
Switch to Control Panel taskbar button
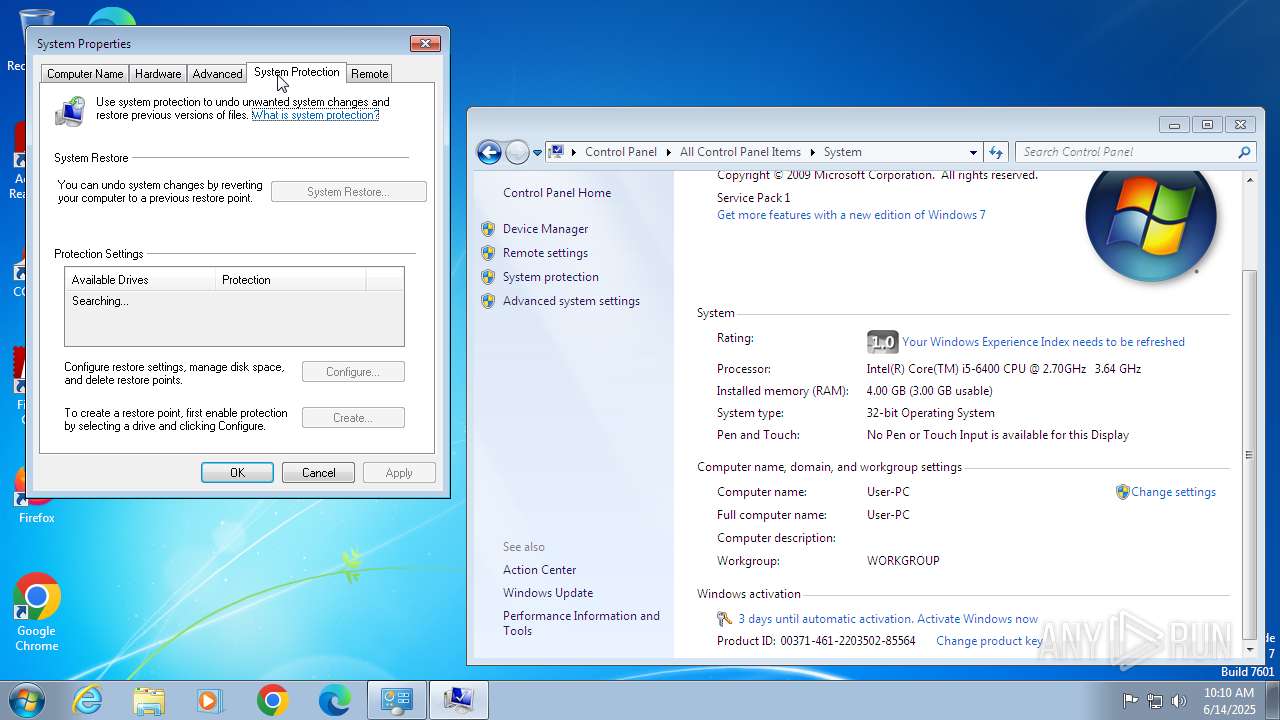point(396,700)
